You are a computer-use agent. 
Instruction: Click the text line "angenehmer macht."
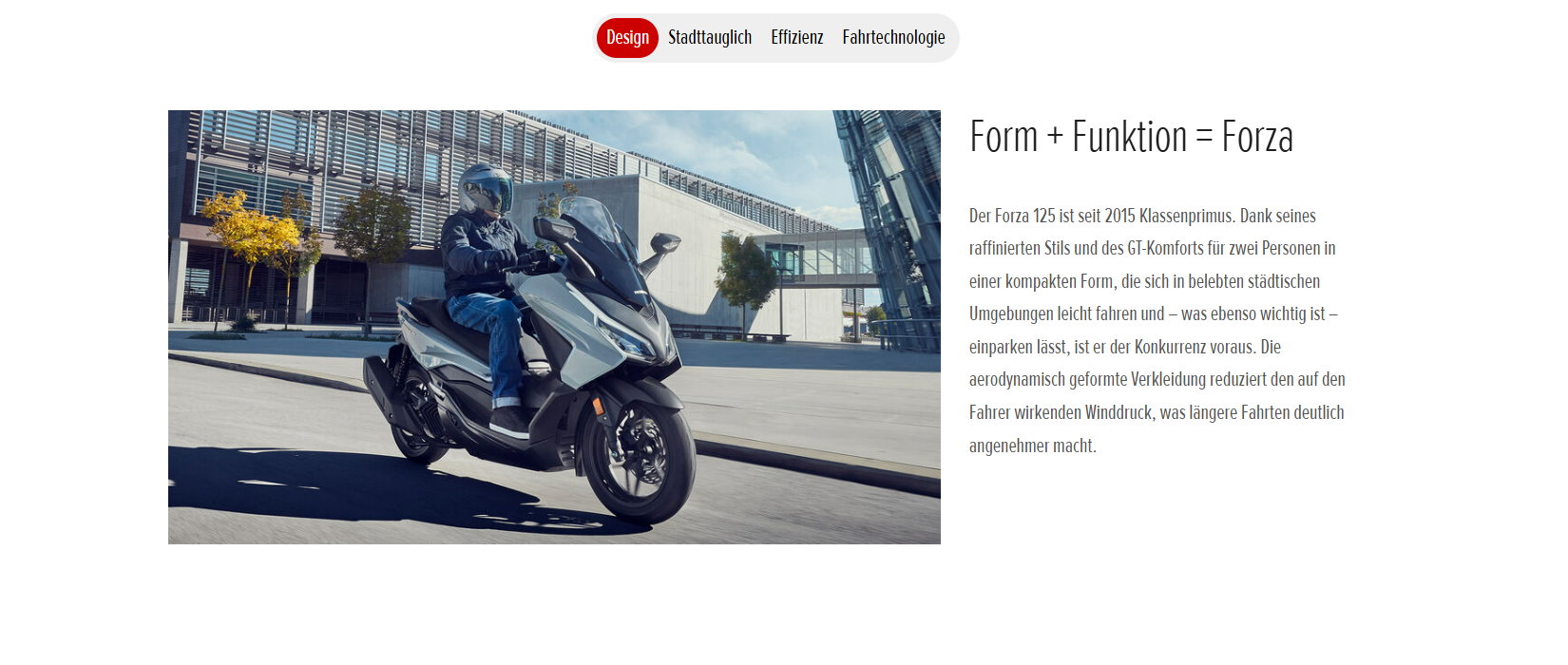tap(1033, 446)
